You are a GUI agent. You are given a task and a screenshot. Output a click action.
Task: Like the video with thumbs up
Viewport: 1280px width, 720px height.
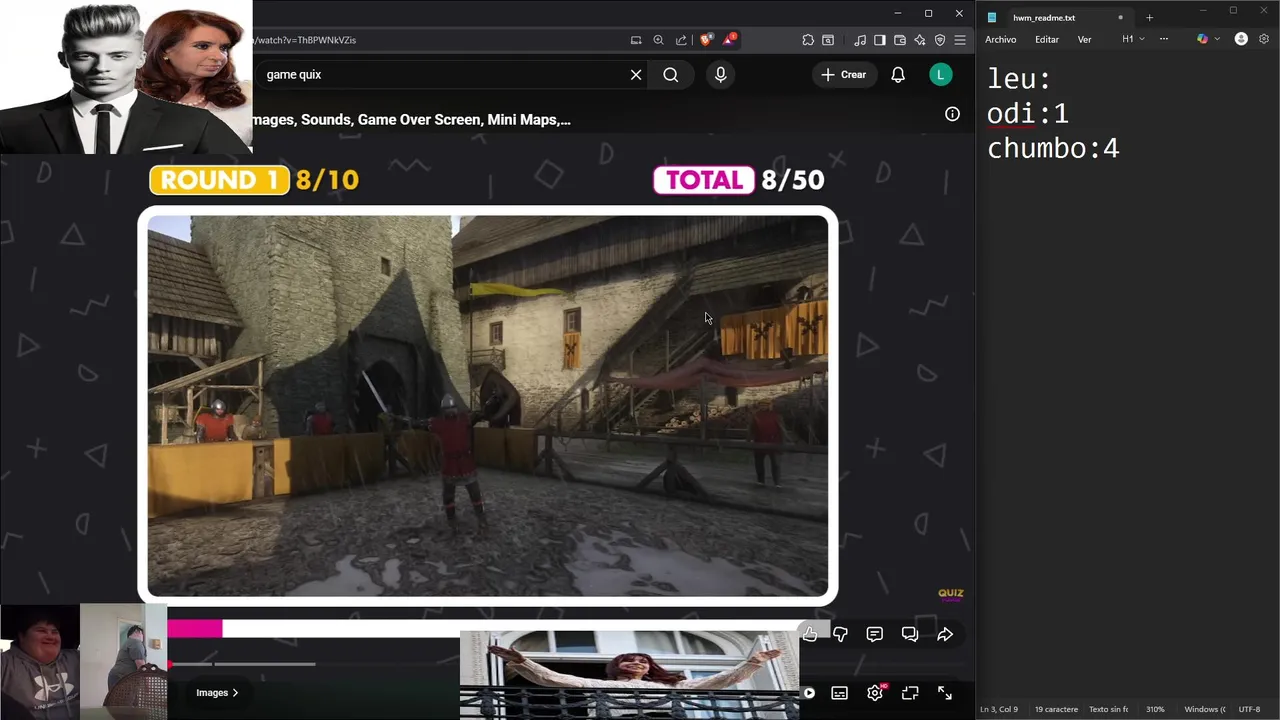pos(809,634)
